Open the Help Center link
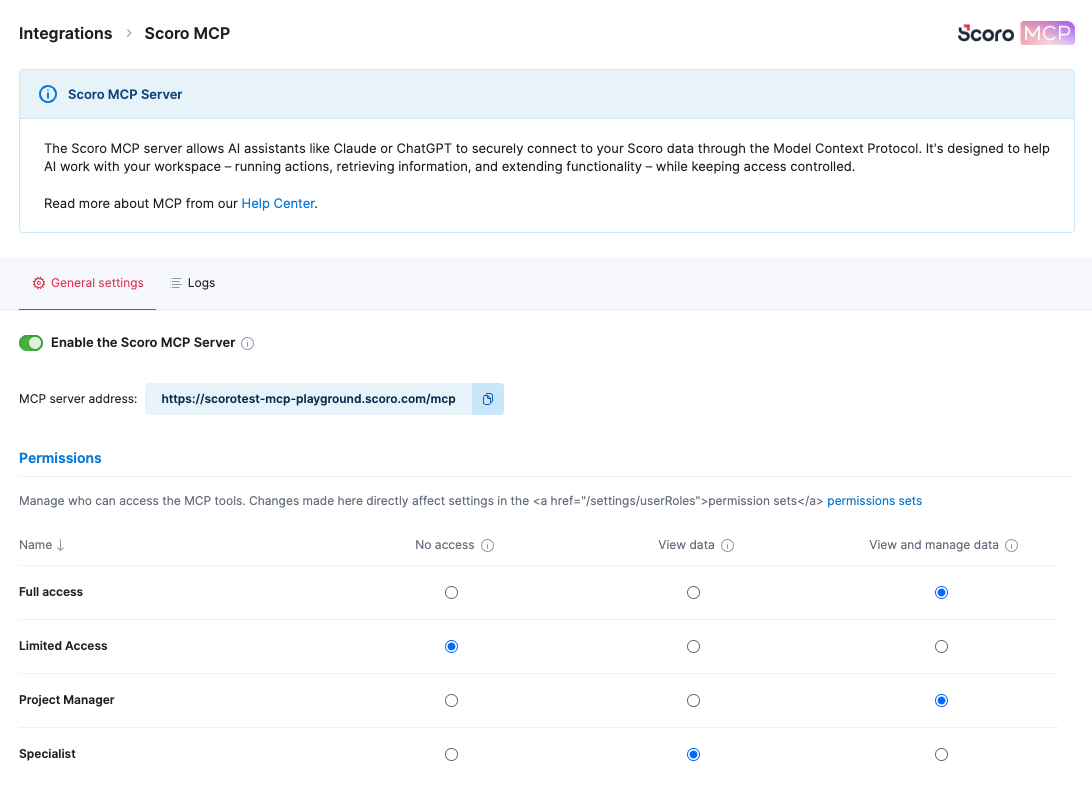Viewport: 1092px width, 785px height. [278, 203]
